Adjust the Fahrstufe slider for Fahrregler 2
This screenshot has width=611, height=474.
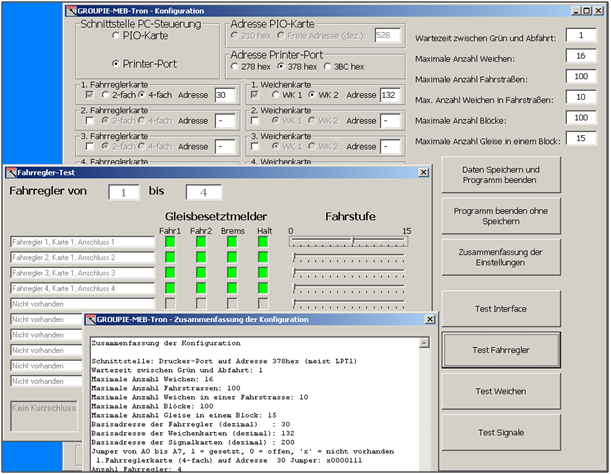(348, 257)
